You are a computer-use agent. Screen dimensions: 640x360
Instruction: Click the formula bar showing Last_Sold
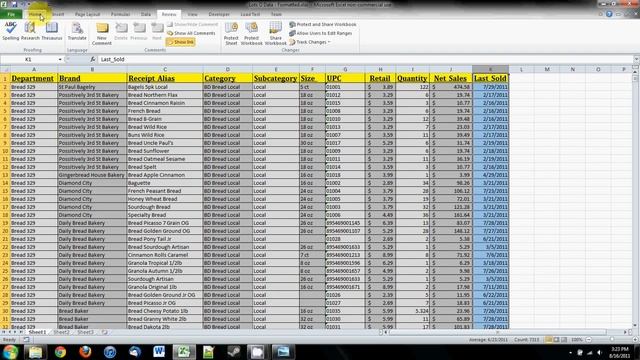click(x=365, y=60)
